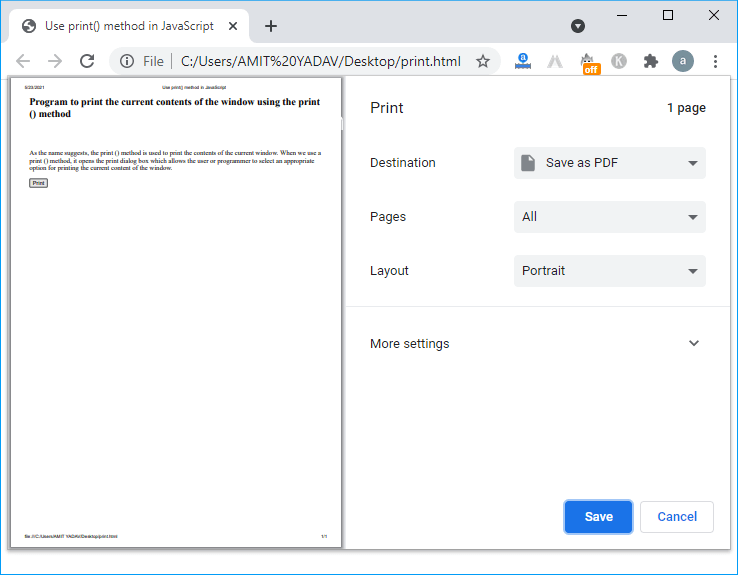
Task: Open the Pages dropdown set to All
Action: pos(610,217)
